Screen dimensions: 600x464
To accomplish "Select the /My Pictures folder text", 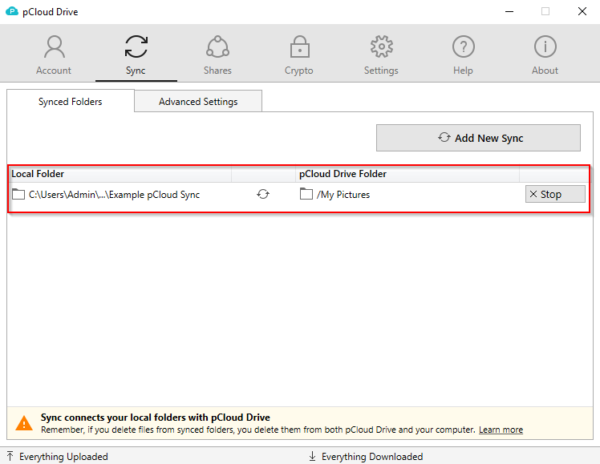I will pyautogui.click(x=343, y=194).
